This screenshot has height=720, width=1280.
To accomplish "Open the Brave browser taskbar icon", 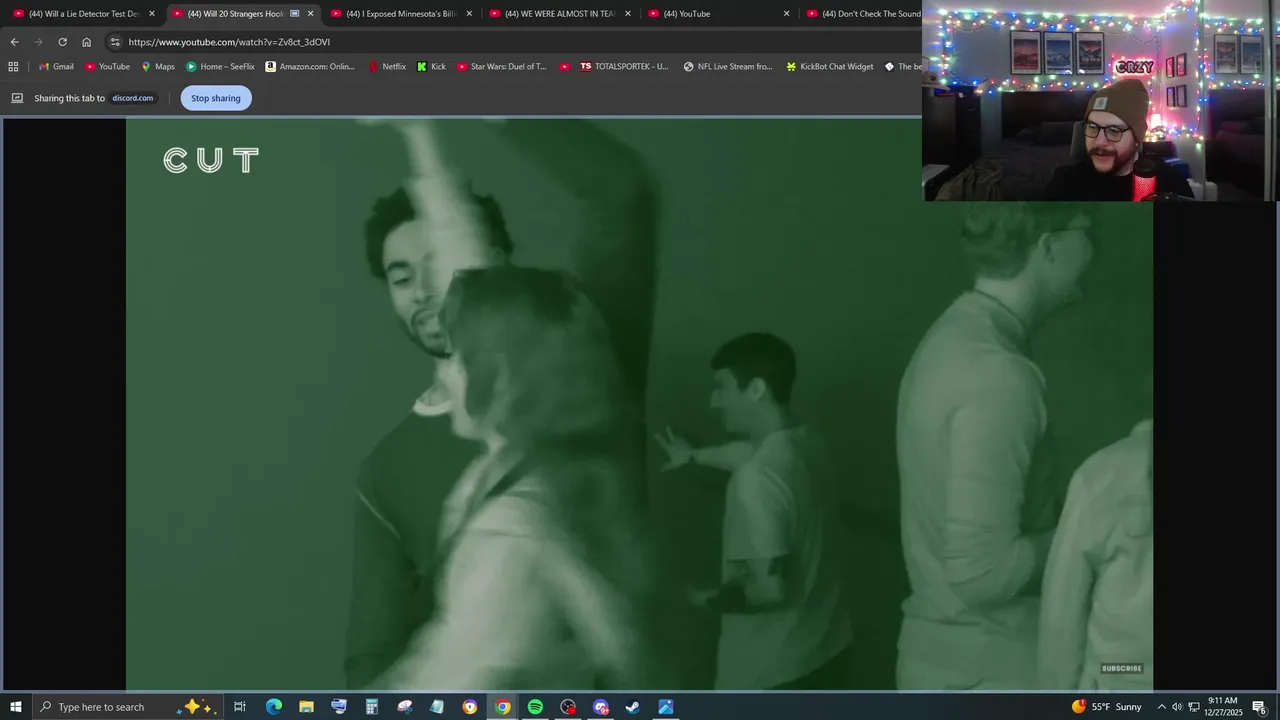I will tap(470, 707).
